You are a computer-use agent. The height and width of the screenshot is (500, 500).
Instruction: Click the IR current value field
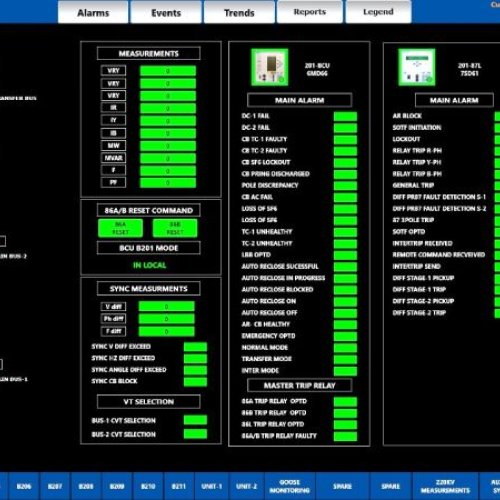[x=168, y=108]
